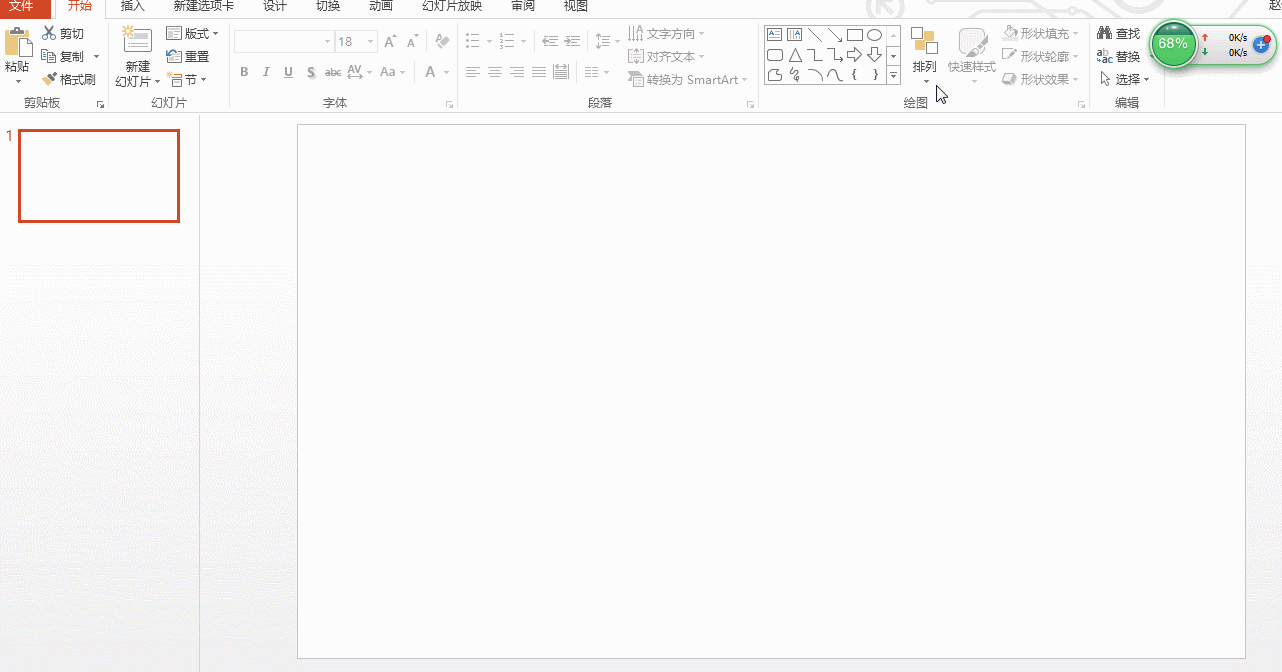Click Shape Effects (形状效果) button

coord(1040,79)
